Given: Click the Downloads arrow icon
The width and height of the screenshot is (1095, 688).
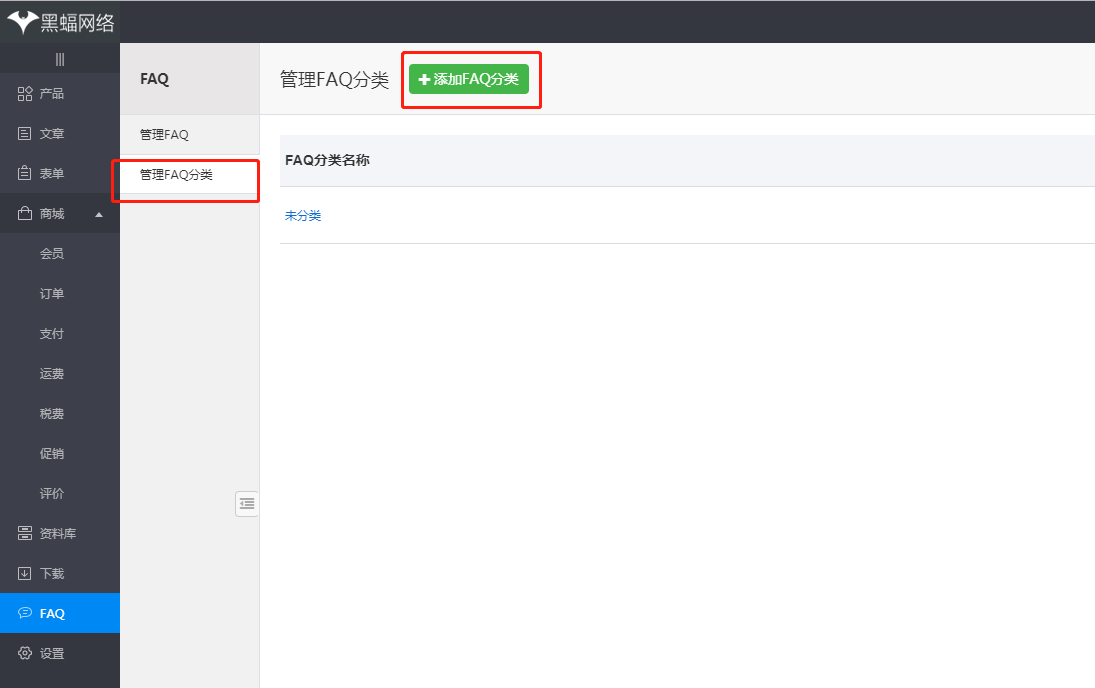Looking at the screenshot, I should pos(25,574).
